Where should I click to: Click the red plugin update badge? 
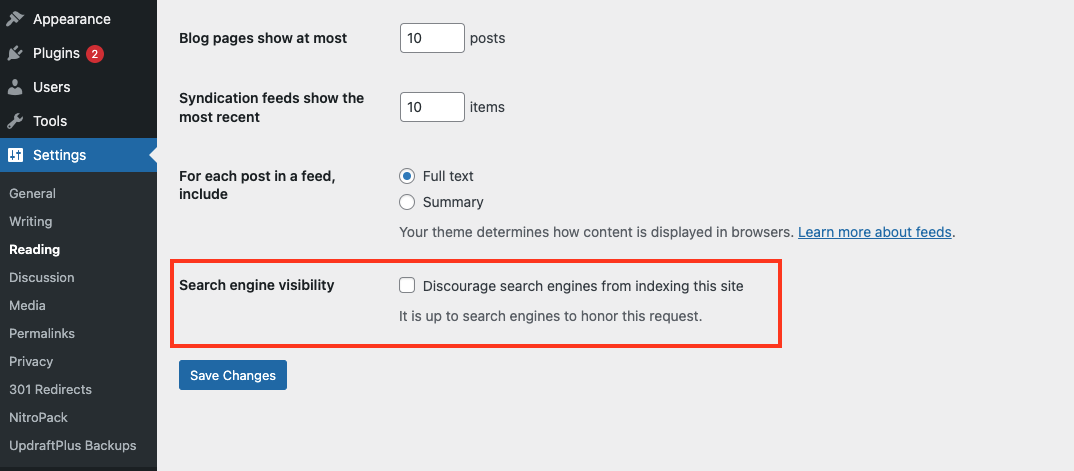pyautogui.click(x=95, y=53)
